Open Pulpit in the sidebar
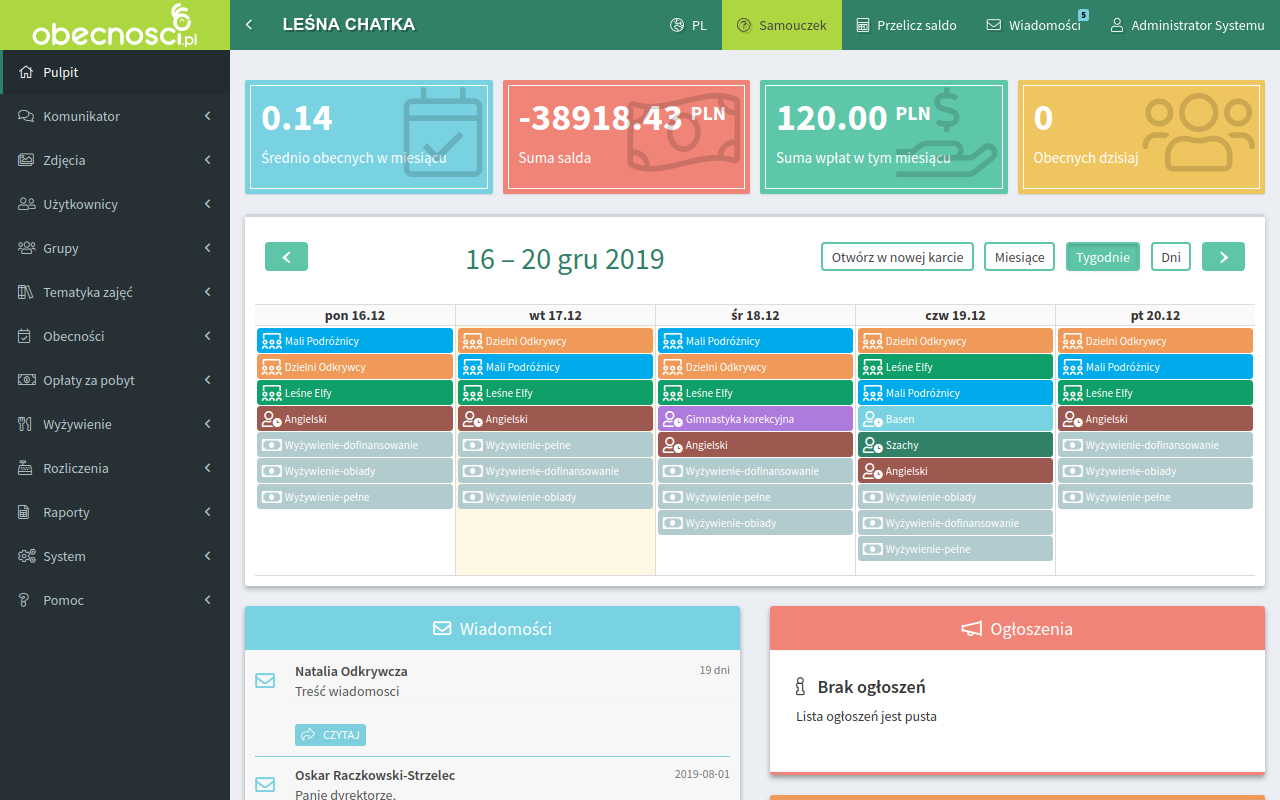The height and width of the screenshot is (800, 1280). pyautogui.click(x=115, y=72)
